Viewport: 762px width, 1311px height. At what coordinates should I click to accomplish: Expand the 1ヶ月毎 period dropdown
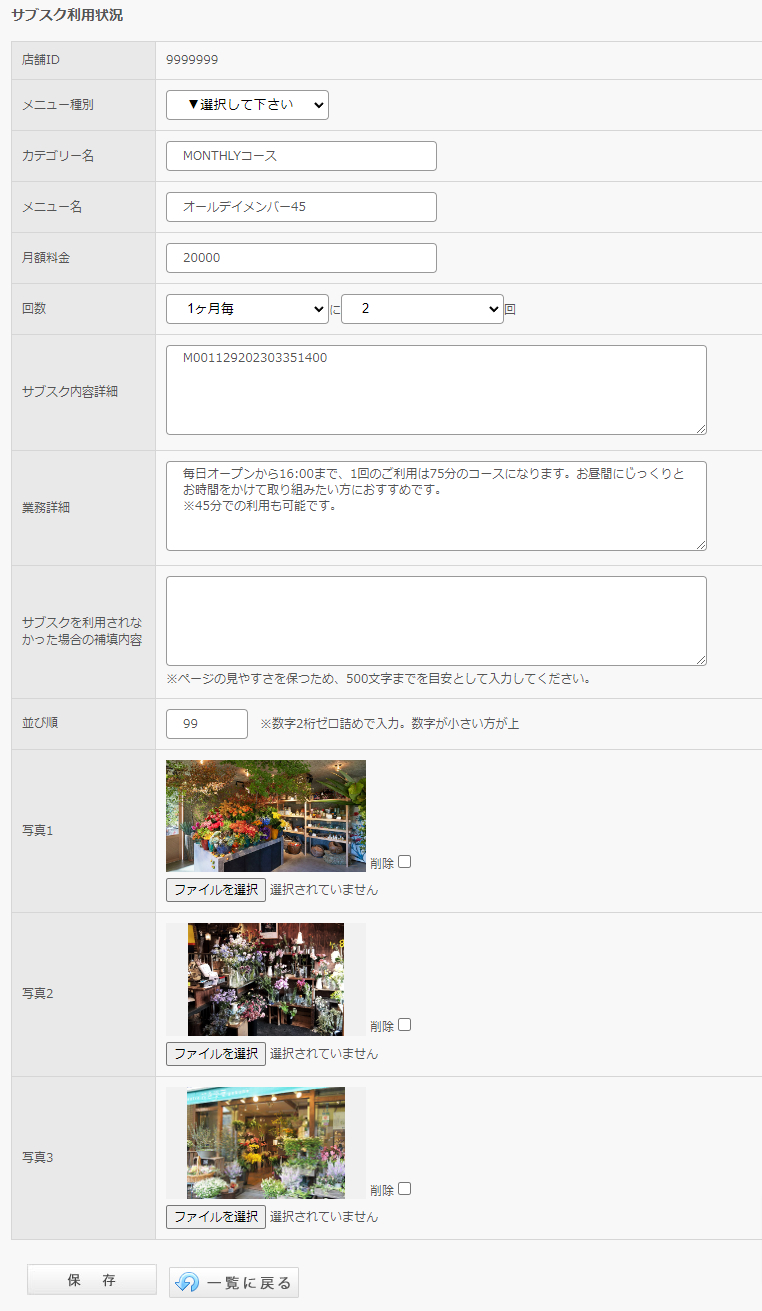point(247,309)
